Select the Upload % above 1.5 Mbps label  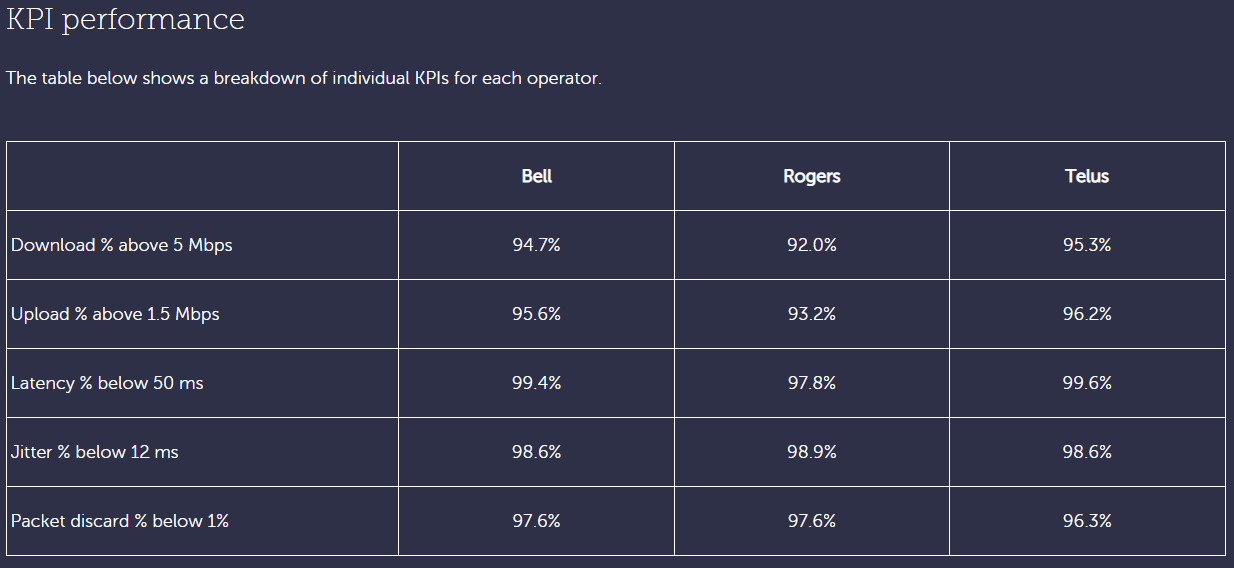pyautogui.click(x=115, y=314)
